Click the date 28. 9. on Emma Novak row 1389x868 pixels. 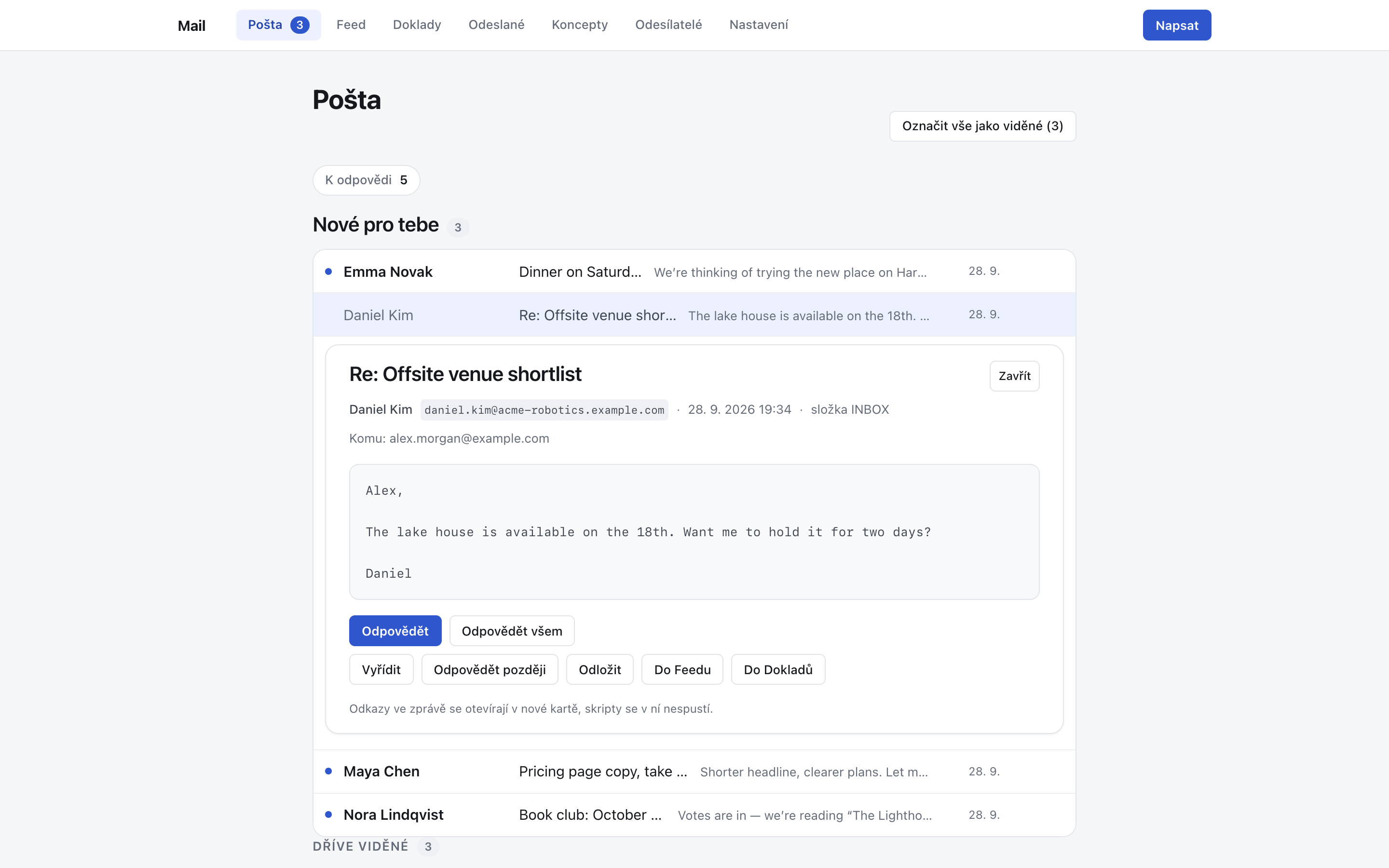tap(984, 271)
